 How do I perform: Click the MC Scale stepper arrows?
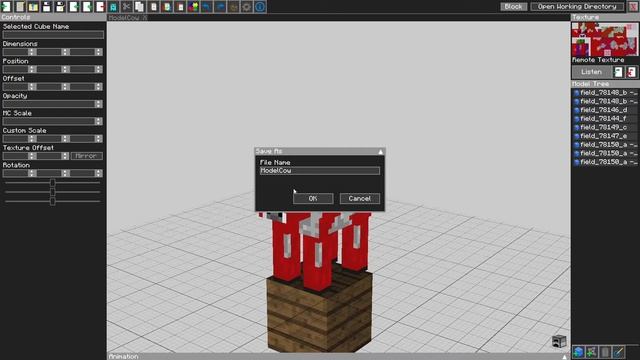(x=98, y=121)
